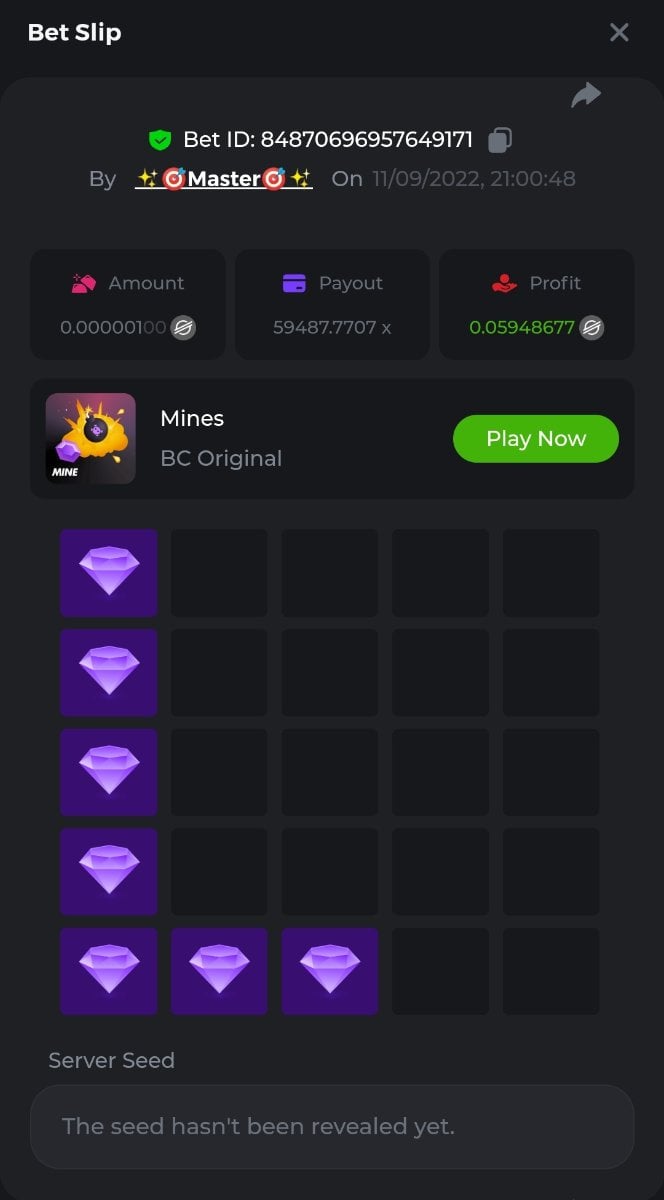Copy the Bet ID with the copy icon
Viewport: 664px width, 1200px height.
pyautogui.click(x=500, y=140)
